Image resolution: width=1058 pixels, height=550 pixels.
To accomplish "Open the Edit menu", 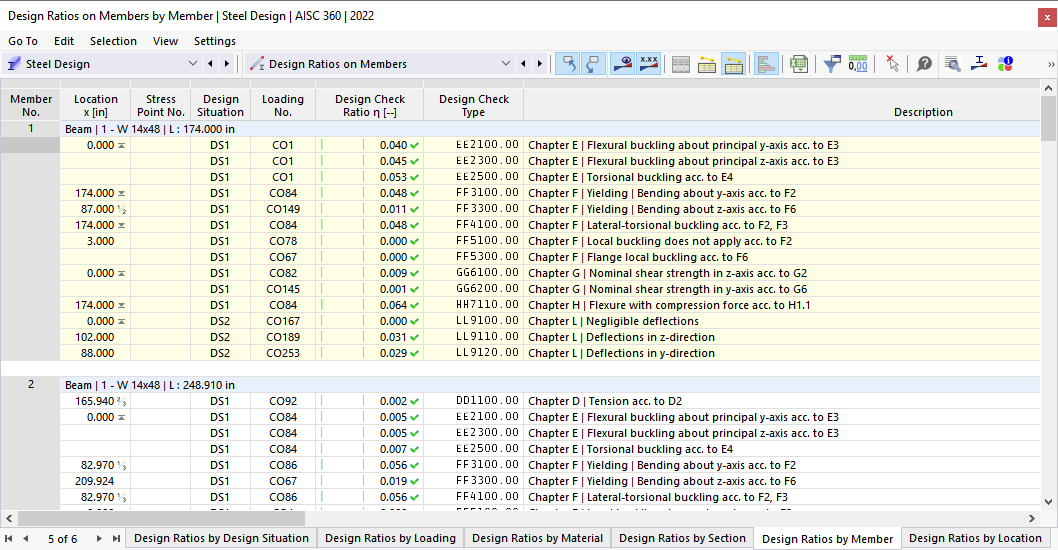I will (x=64, y=41).
